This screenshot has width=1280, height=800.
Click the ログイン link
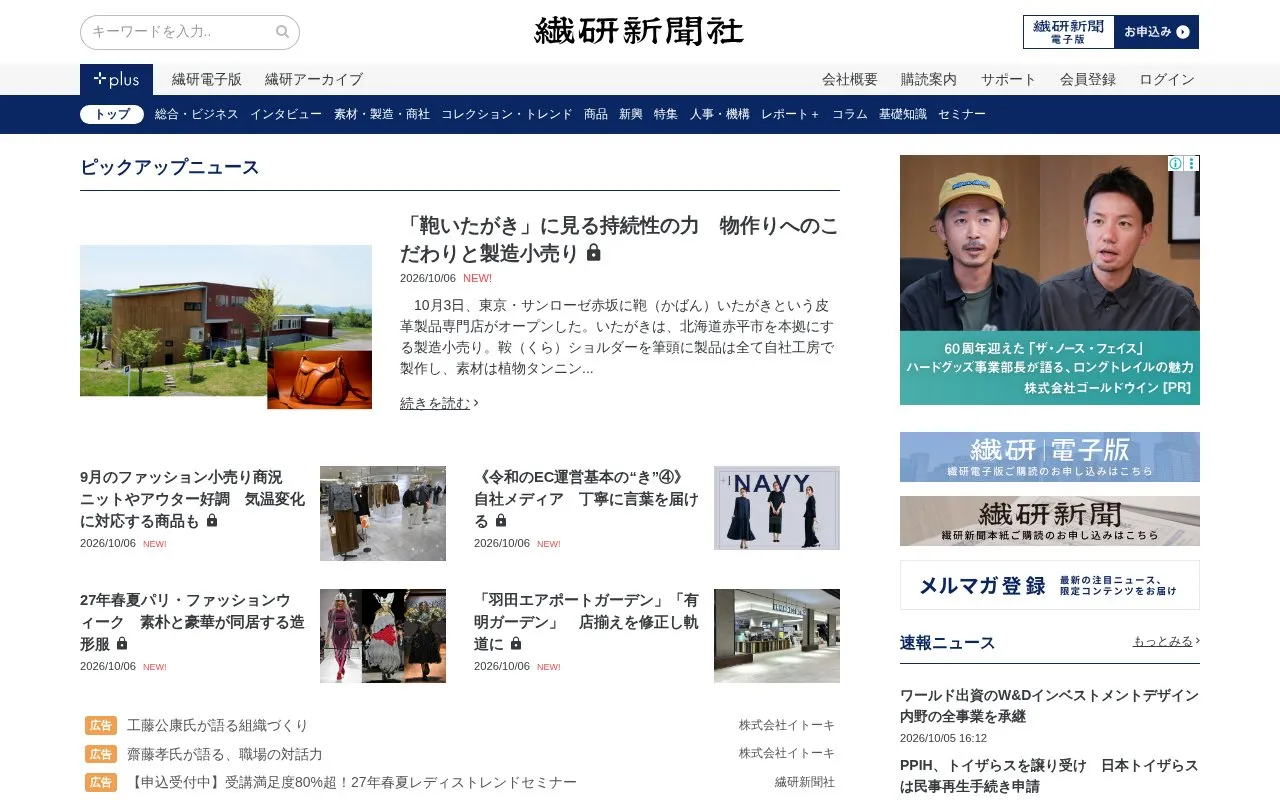point(1167,79)
